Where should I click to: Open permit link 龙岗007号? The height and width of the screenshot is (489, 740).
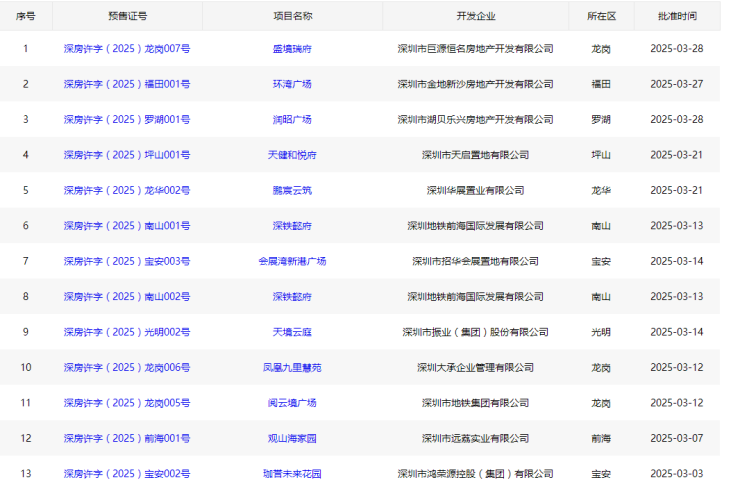126,48
